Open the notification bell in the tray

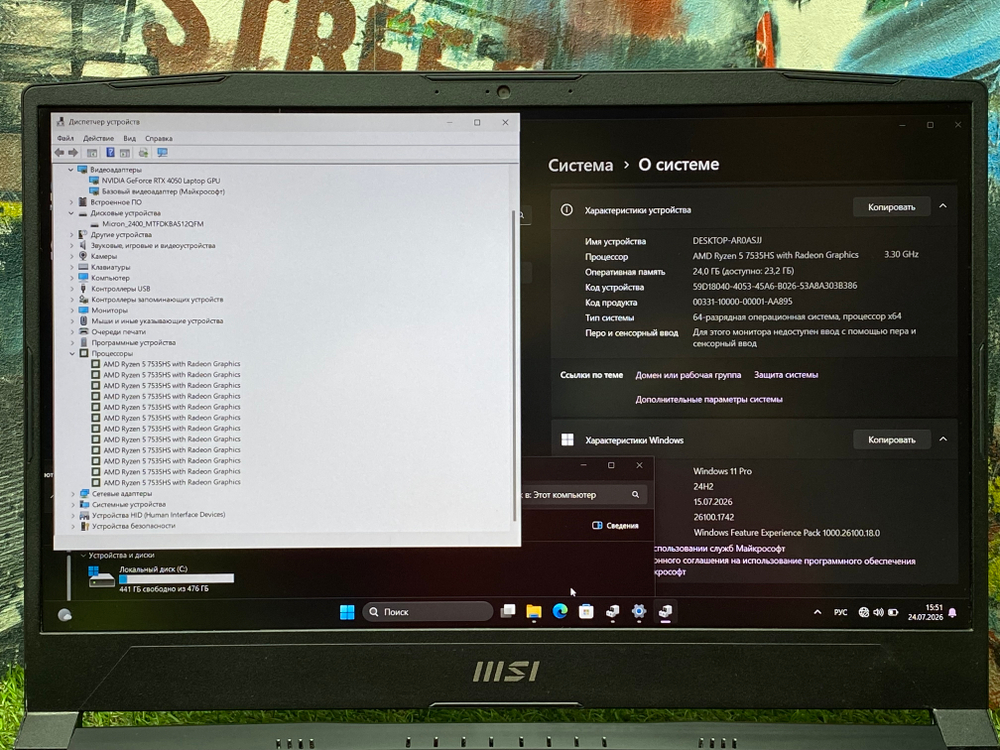pos(952,612)
